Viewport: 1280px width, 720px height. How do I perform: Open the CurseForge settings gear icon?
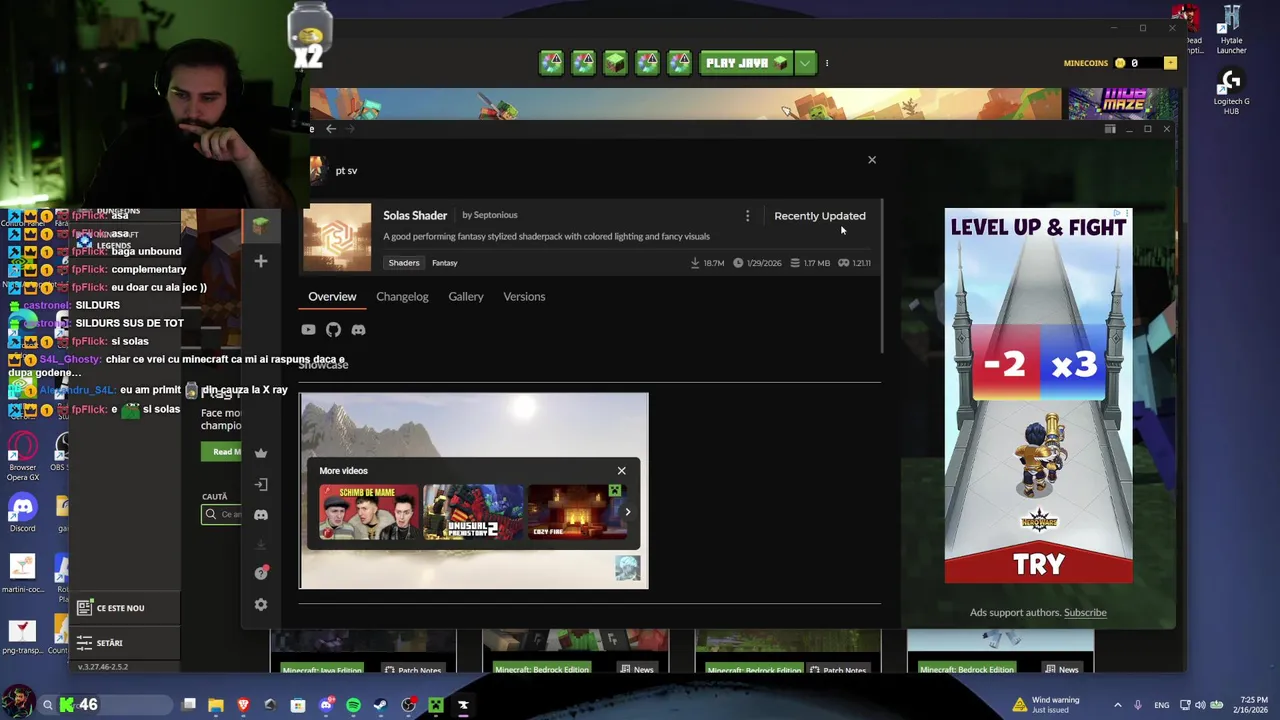pos(261,605)
